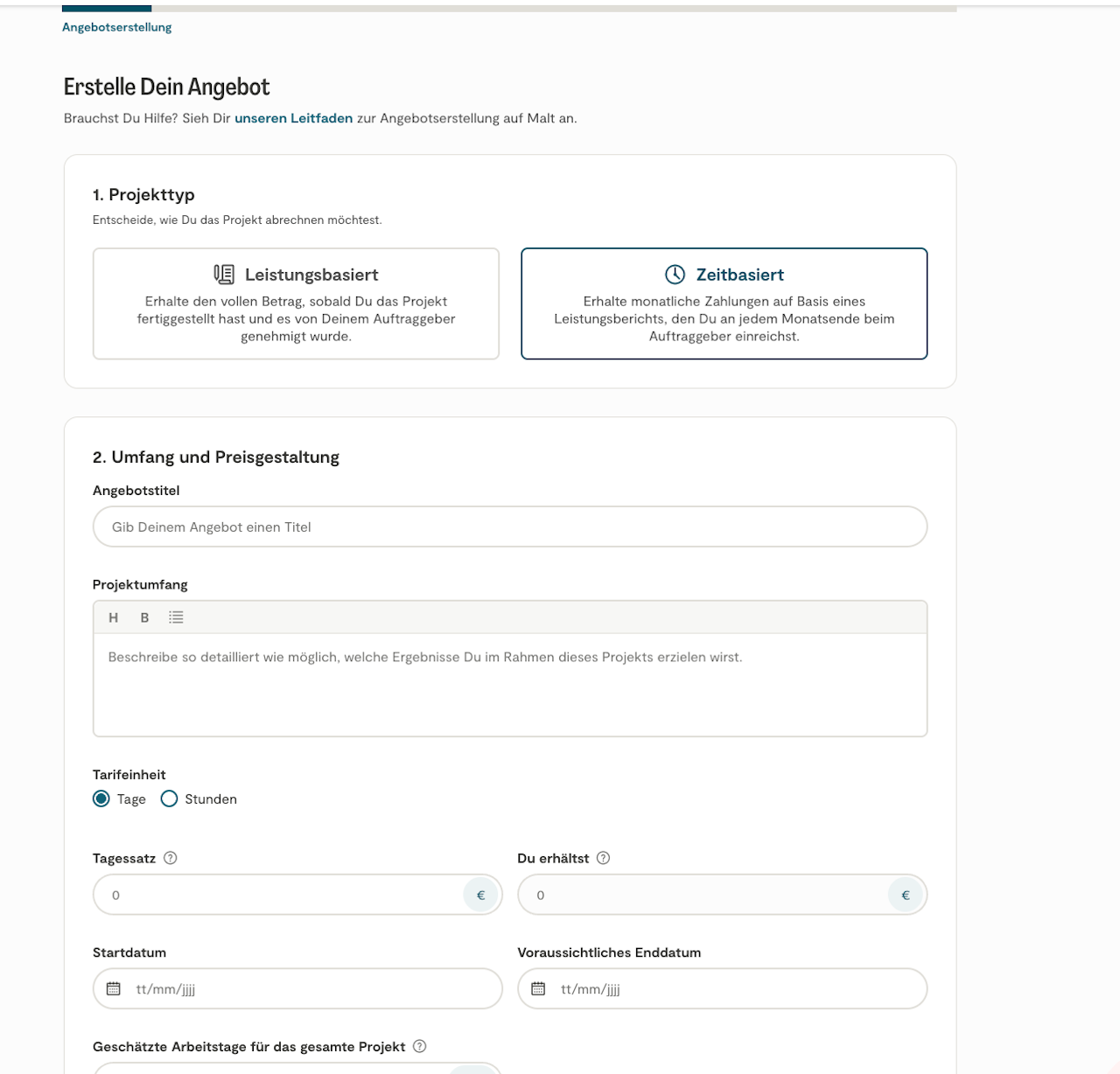The height and width of the screenshot is (1074, 1120).
Task: Select the Tage radio button
Action: (101, 799)
